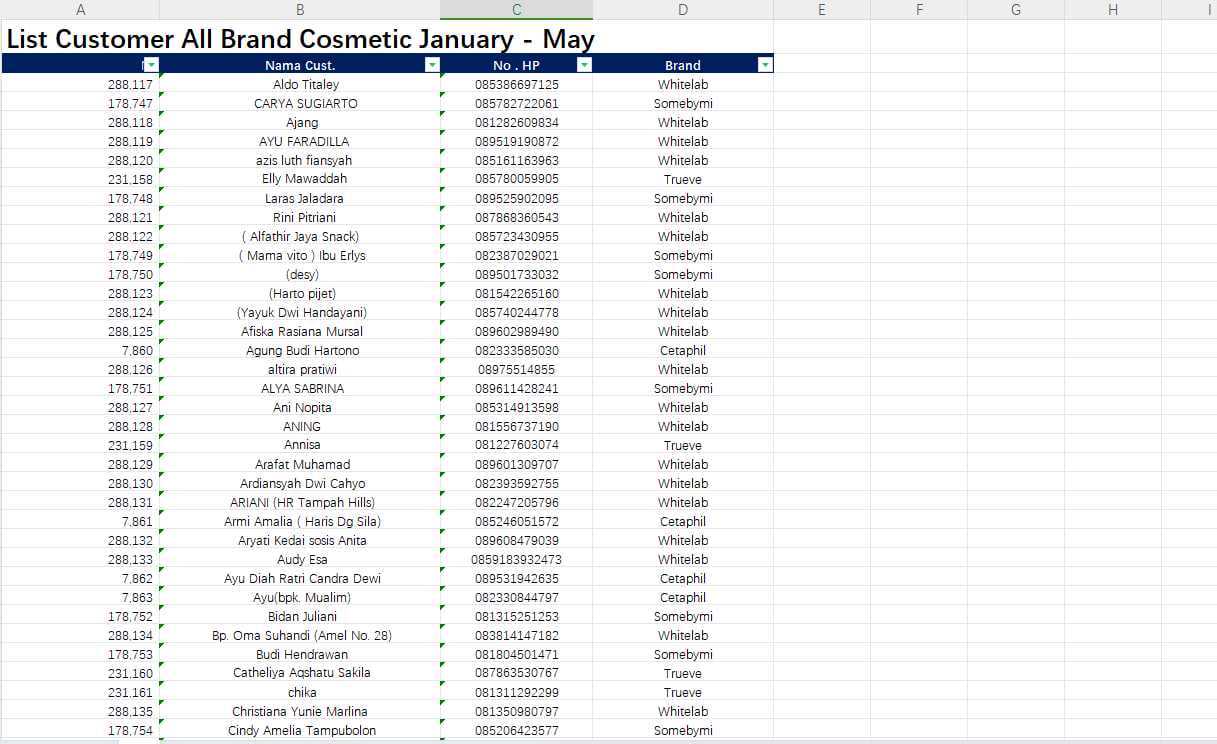This screenshot has width=1217, height=744.
Task: Select cell (Yayuk Dwi Handayani)
Action: [x=300, y=313]
